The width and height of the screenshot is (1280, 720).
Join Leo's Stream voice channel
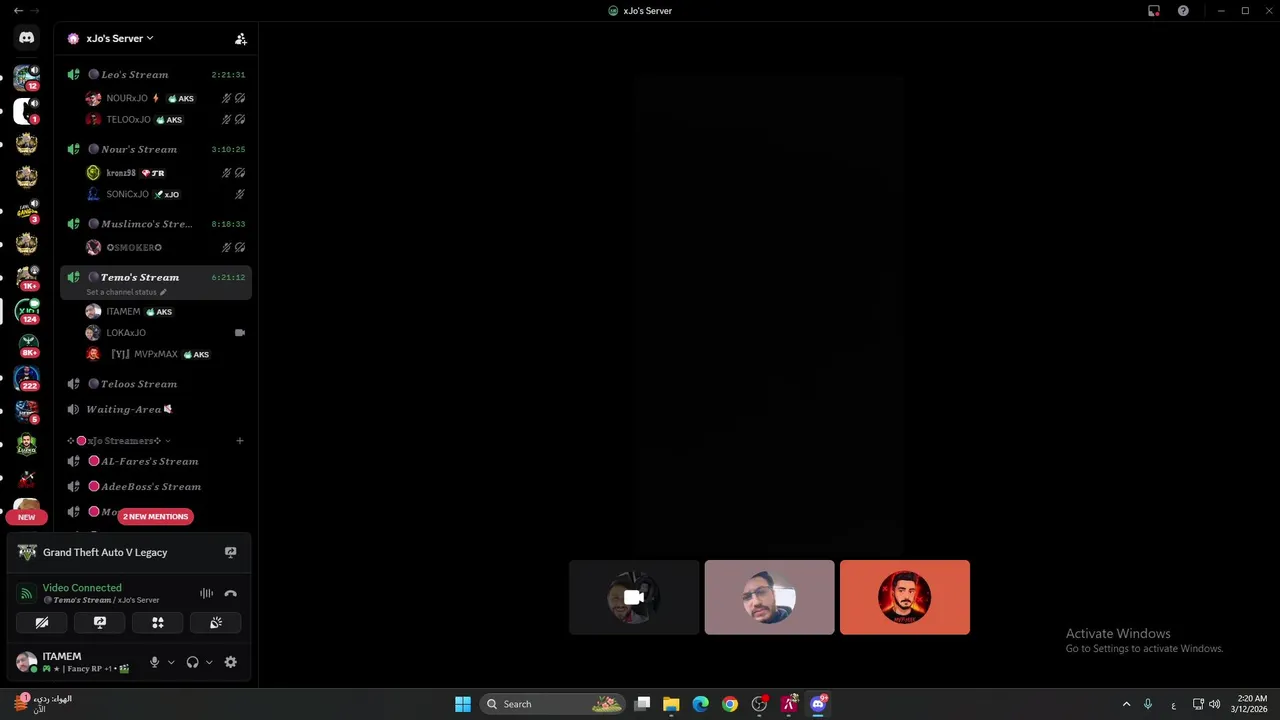pyautogui.click(x=156, y=74)
